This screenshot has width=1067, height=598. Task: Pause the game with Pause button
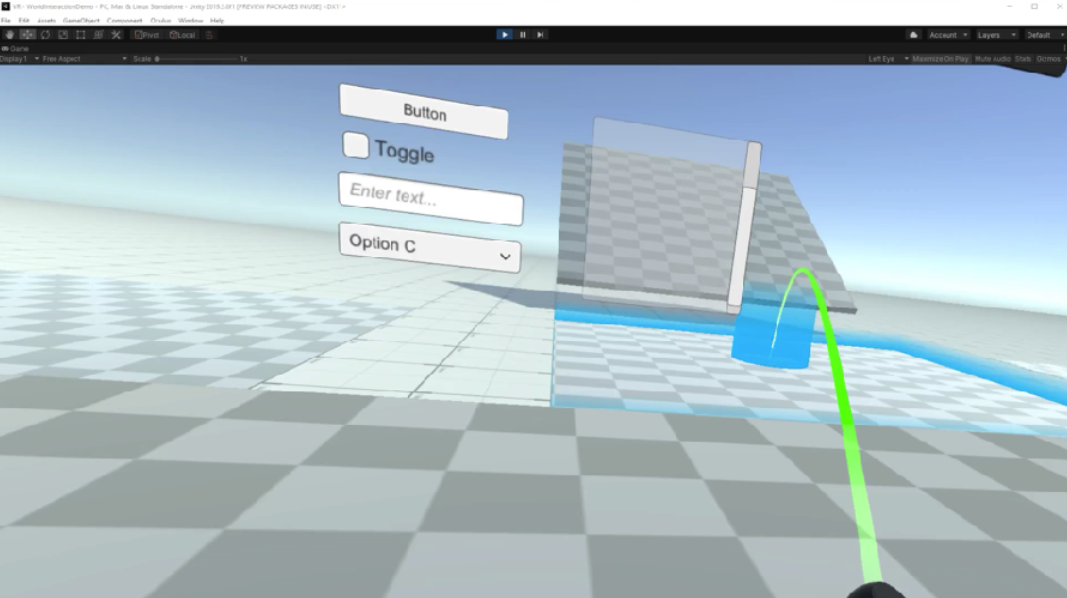(x=522, y=35)
